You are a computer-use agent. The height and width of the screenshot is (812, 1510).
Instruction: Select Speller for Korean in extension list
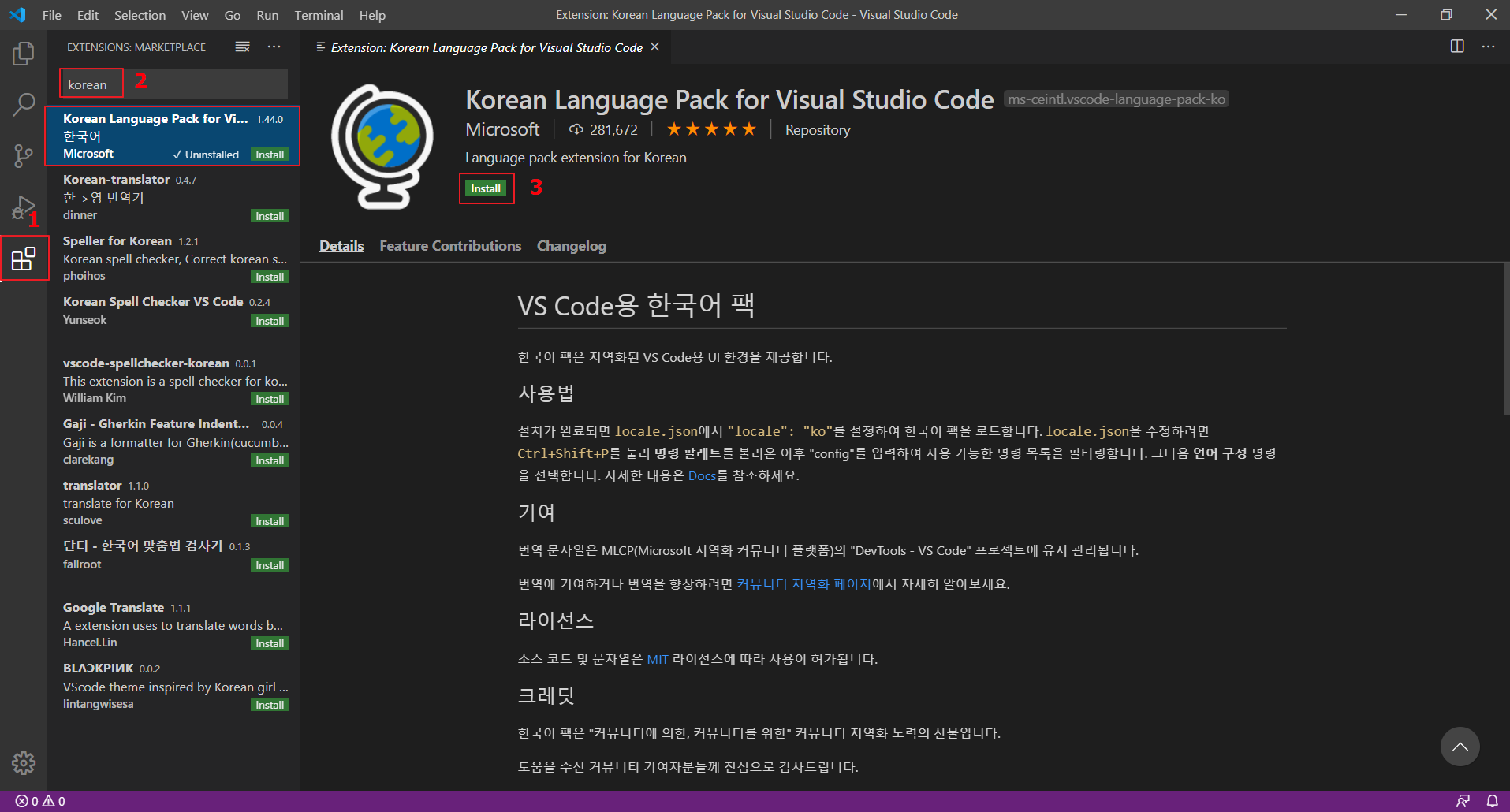tap(173, 259)
